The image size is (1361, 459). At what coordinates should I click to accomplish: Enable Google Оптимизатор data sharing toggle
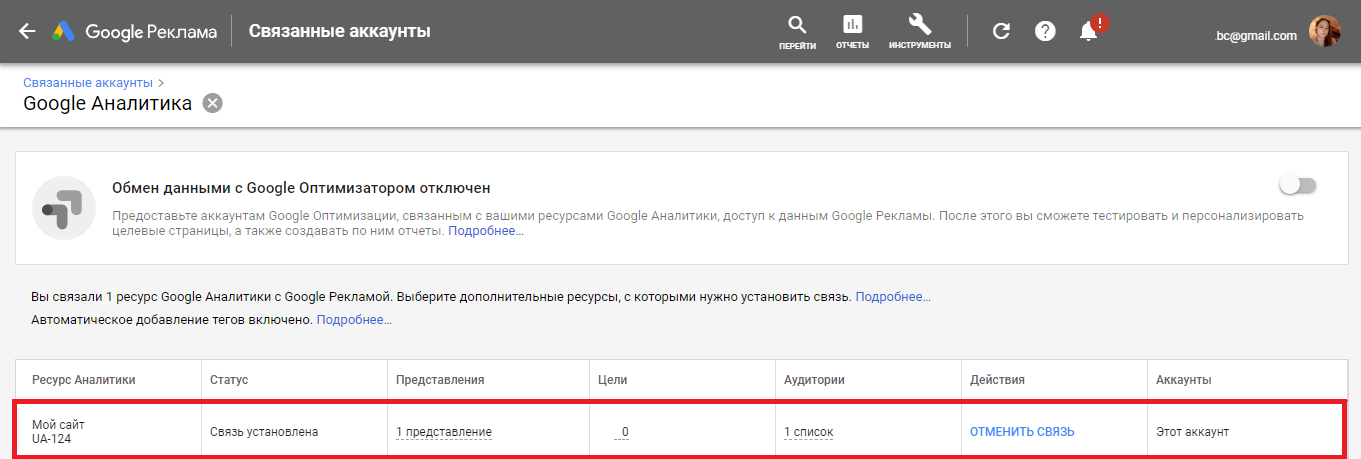click(1299, 185)
